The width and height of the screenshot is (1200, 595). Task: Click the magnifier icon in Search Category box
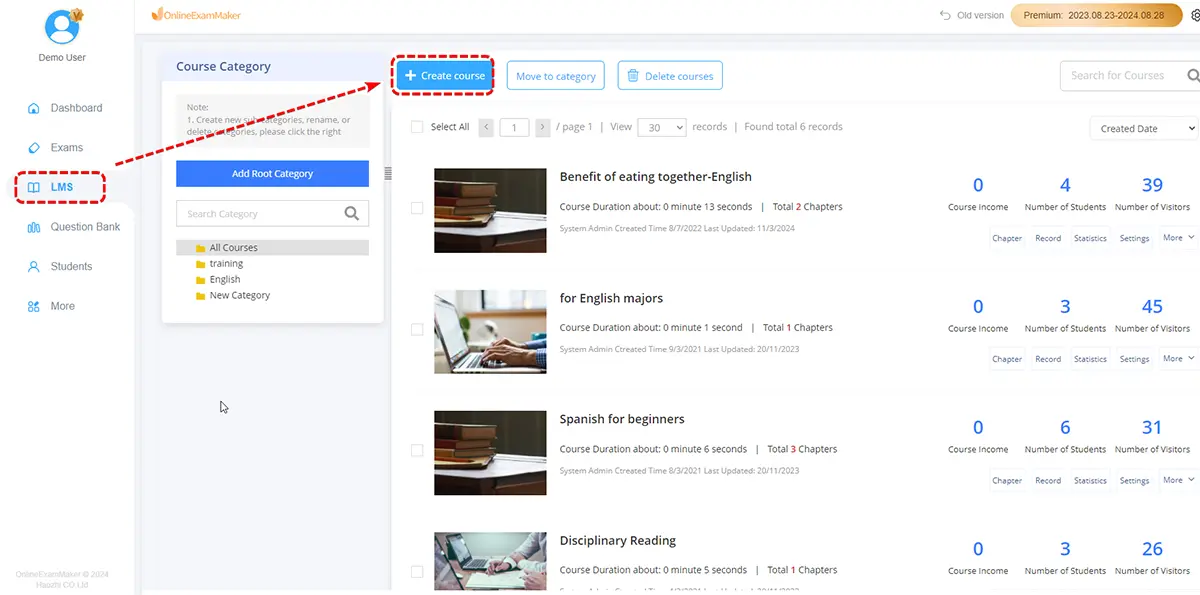click(x=351, y=213)
